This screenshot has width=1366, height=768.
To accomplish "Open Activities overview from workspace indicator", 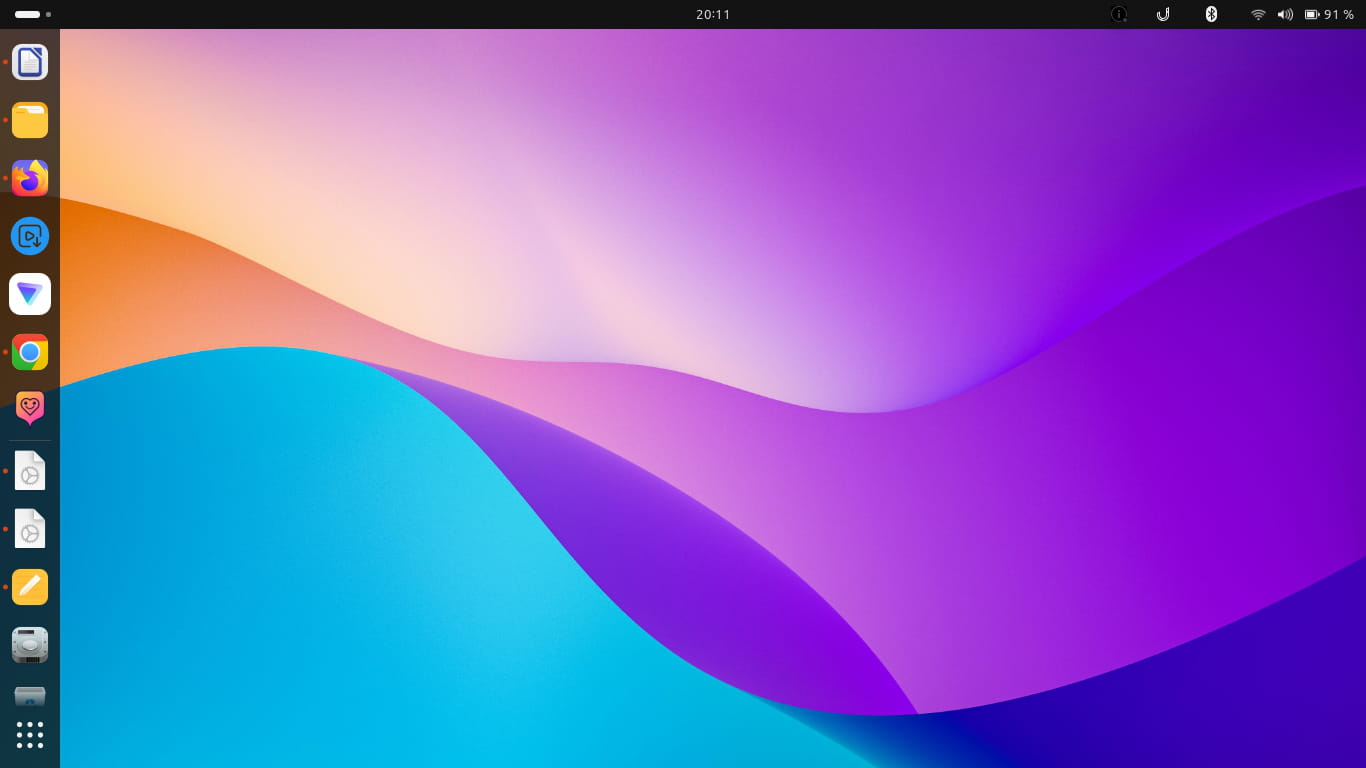I will tap(32, 14).
